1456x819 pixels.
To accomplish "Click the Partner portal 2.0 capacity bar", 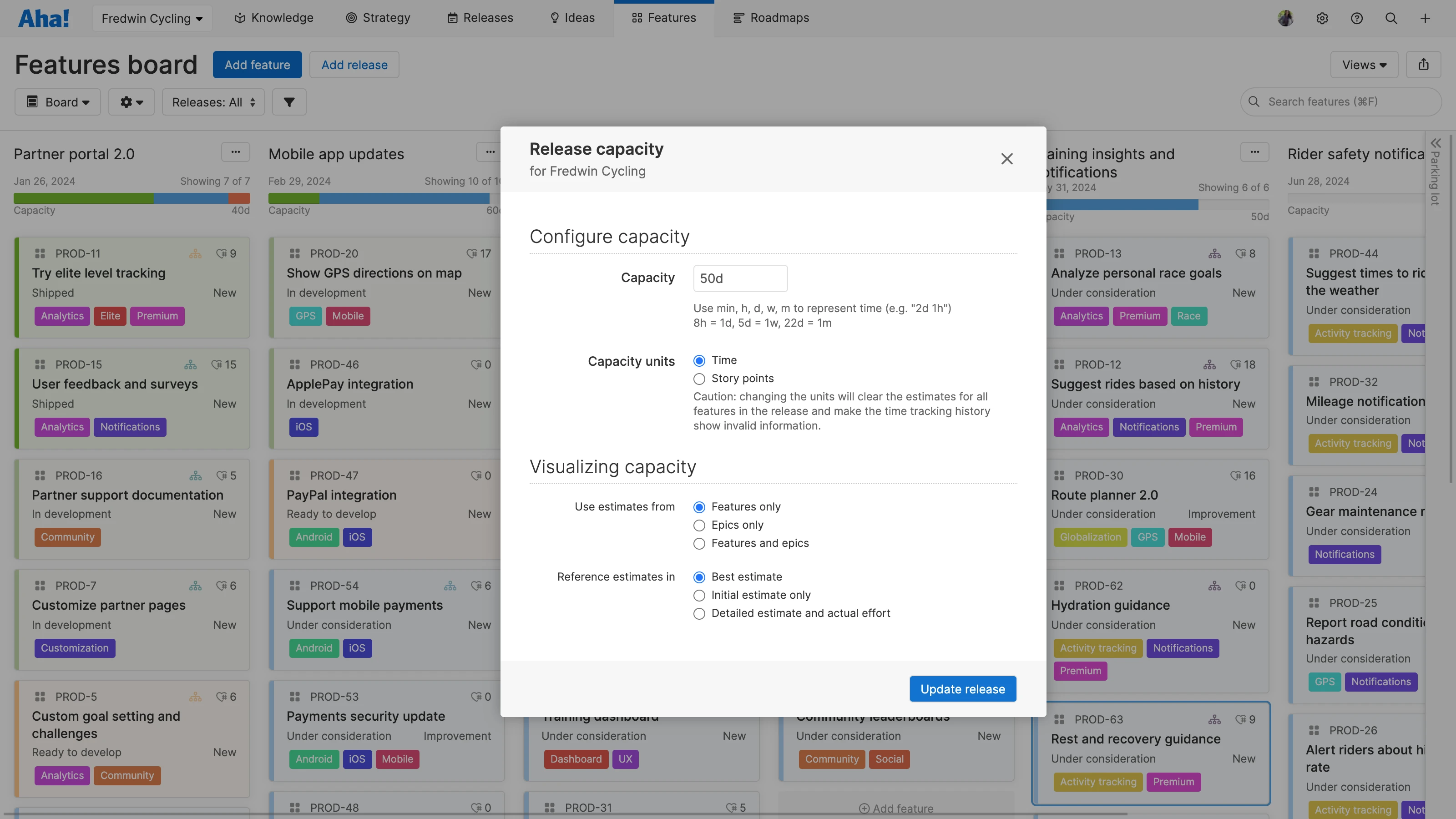I will point(131,199).
